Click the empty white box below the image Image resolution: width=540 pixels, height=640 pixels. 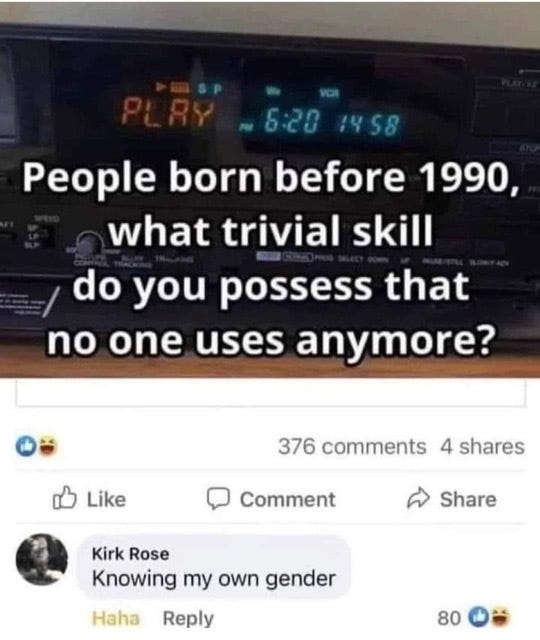point(271,393)
